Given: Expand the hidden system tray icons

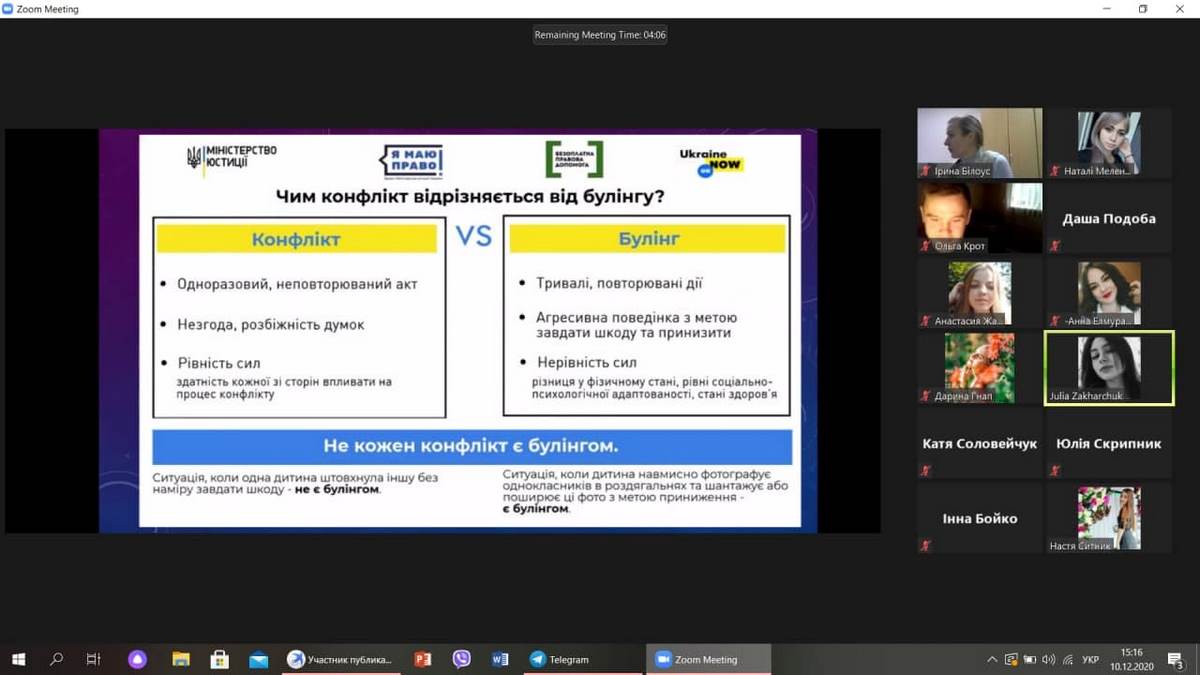Looking at the screenshot, I should tap(992, 659).
